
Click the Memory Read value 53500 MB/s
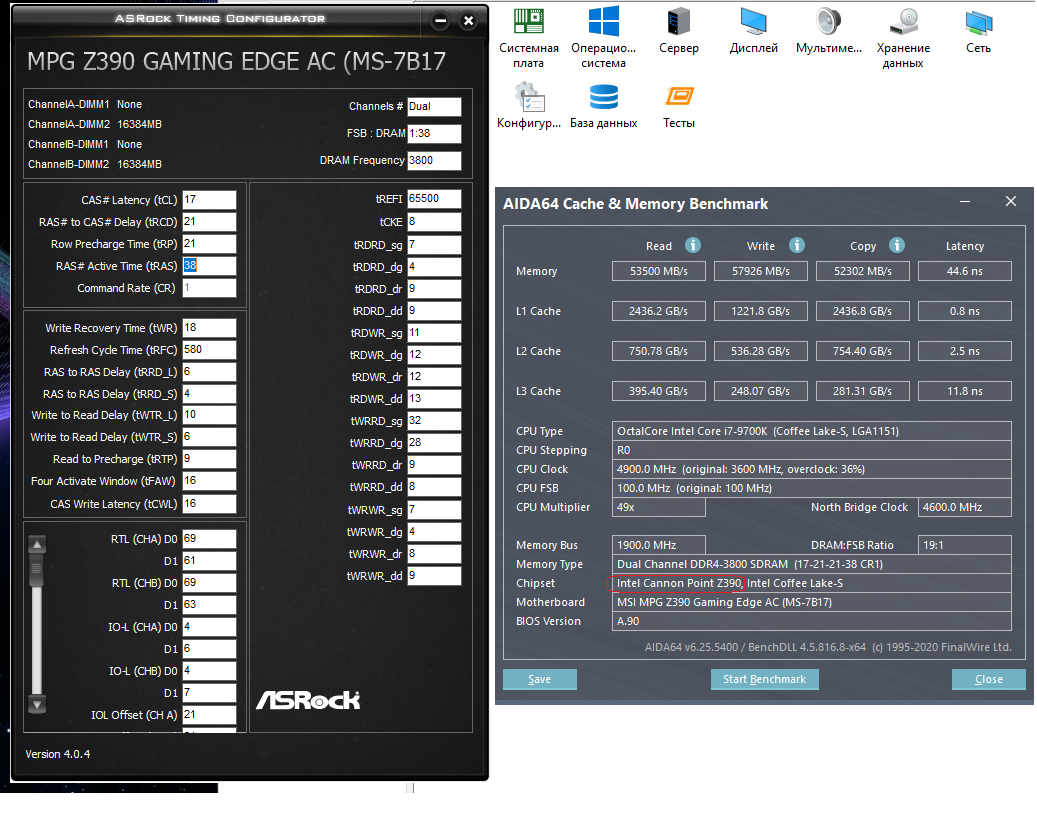coord(659,271)
